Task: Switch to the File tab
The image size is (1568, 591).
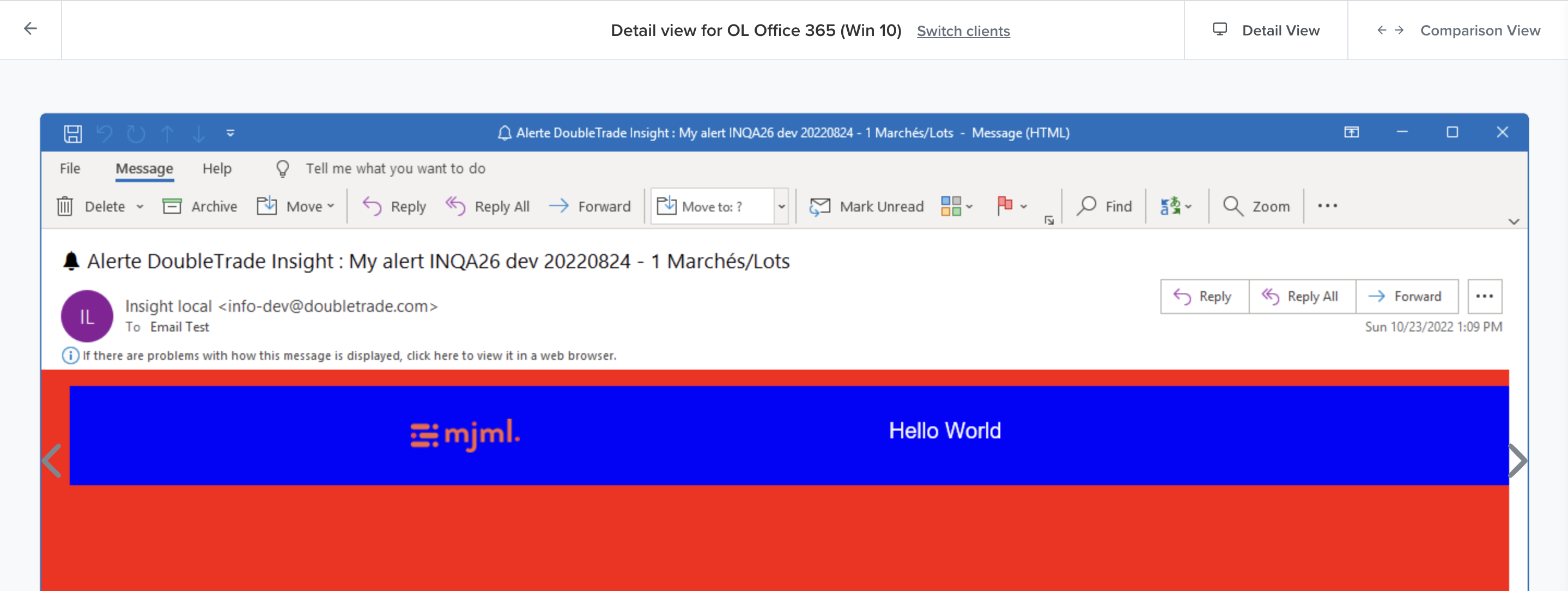Action: (x=70, y=168)
